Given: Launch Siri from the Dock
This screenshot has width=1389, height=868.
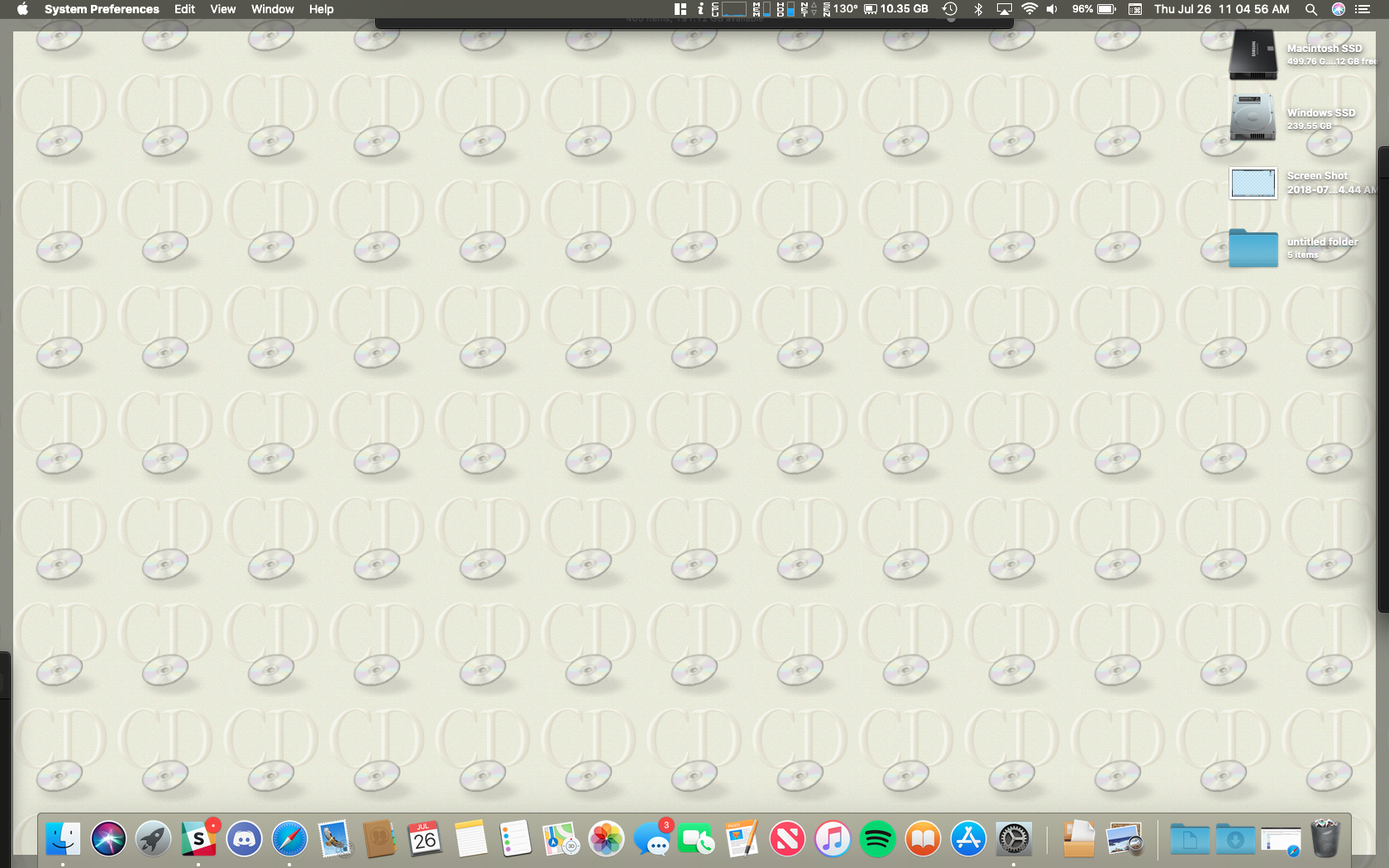Looking at the screenshot, I should 108,839.
